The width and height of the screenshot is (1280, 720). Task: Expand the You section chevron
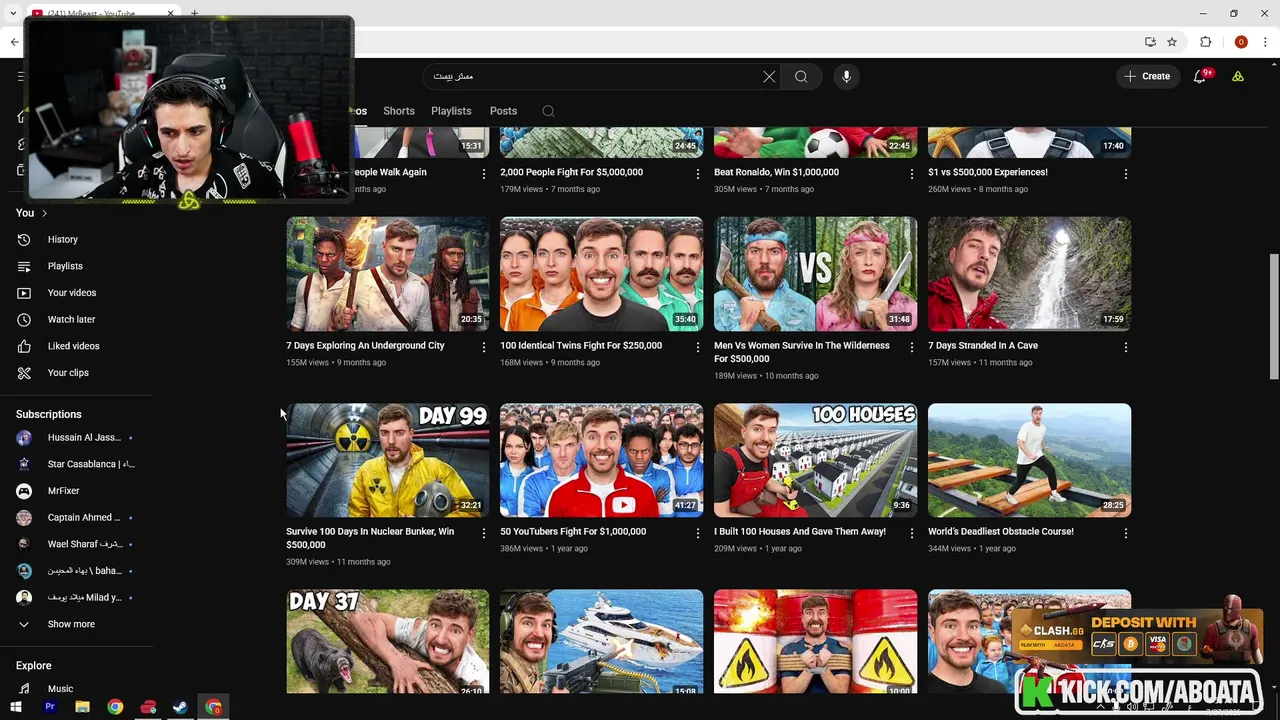point(44,213)
